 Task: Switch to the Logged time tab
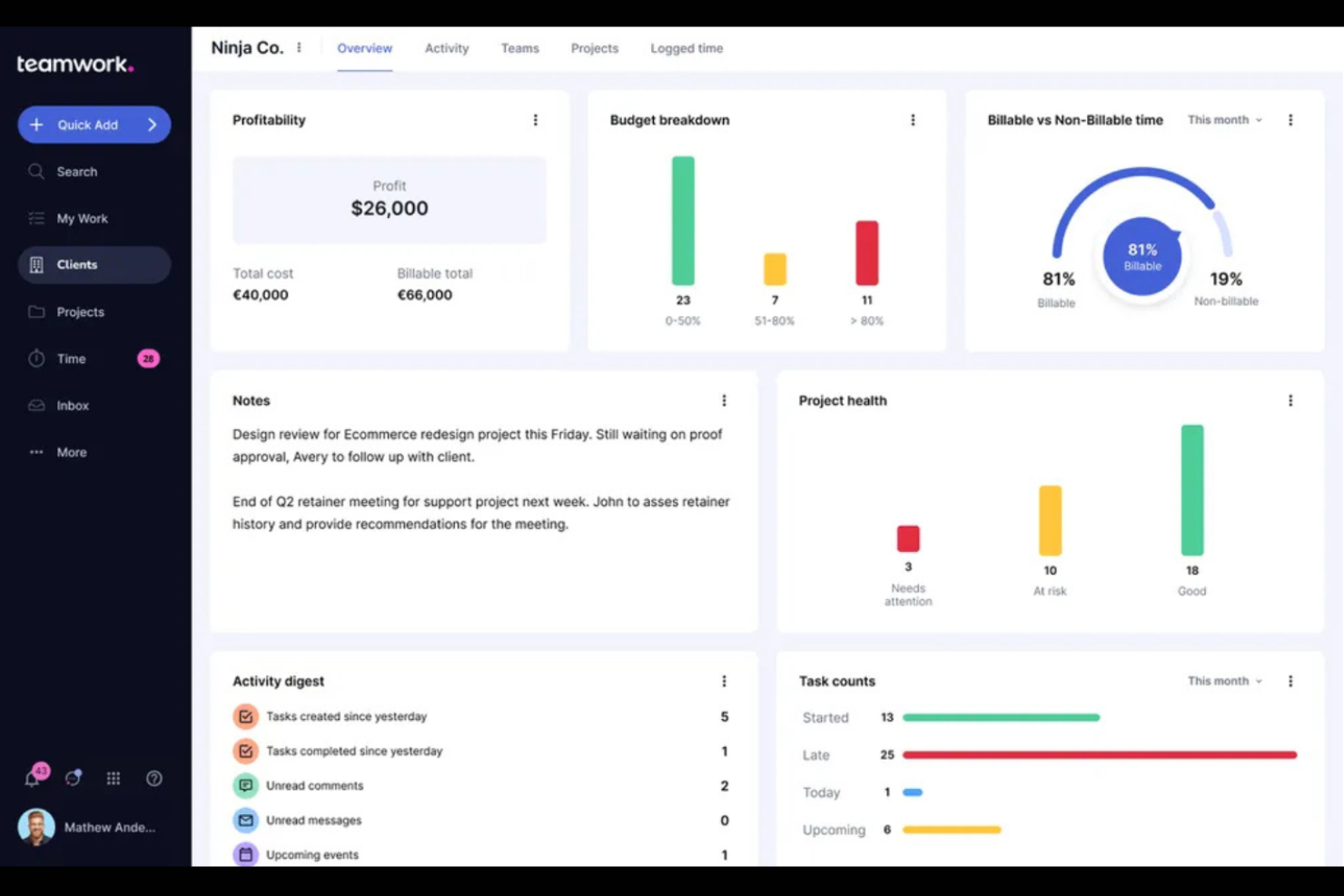pos(686,48)
